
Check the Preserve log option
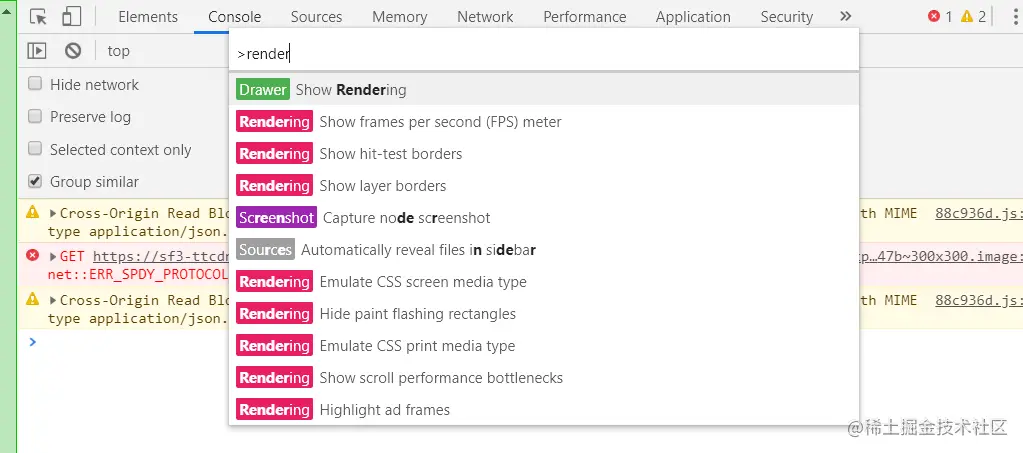[x=35, y=117]
